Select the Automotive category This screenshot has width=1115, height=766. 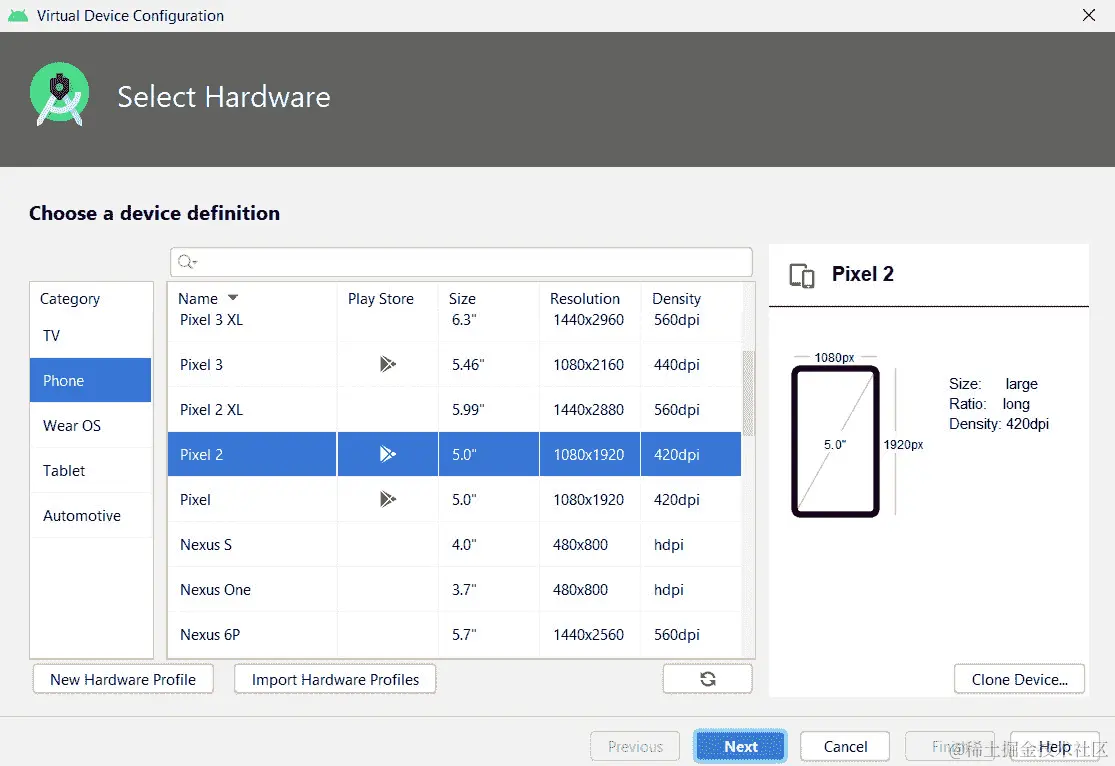click(91, 516)
